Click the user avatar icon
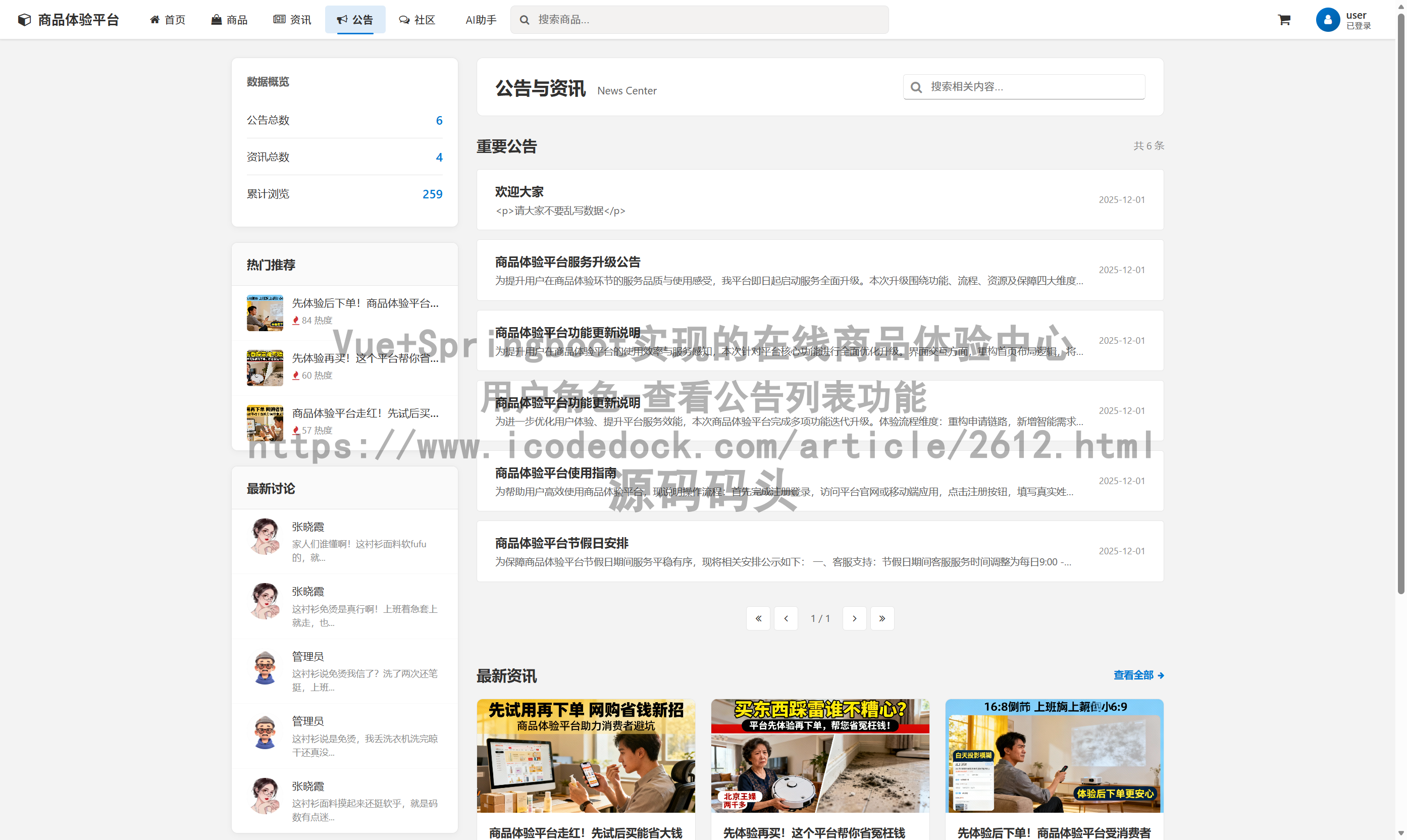This screenshot has width=1407, height=840. tap(1328, 19)
